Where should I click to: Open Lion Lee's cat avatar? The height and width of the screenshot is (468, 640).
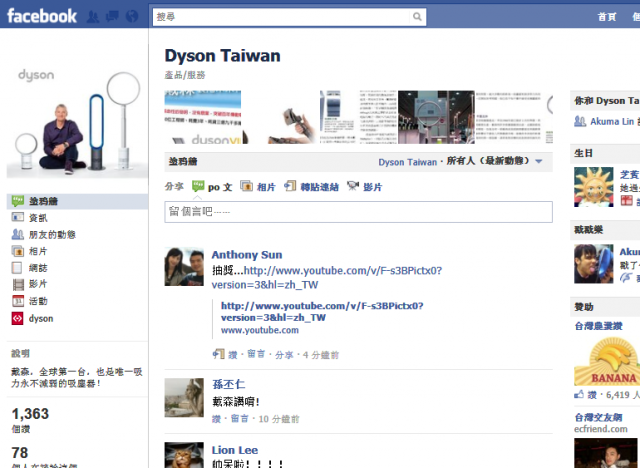point(184,455)
